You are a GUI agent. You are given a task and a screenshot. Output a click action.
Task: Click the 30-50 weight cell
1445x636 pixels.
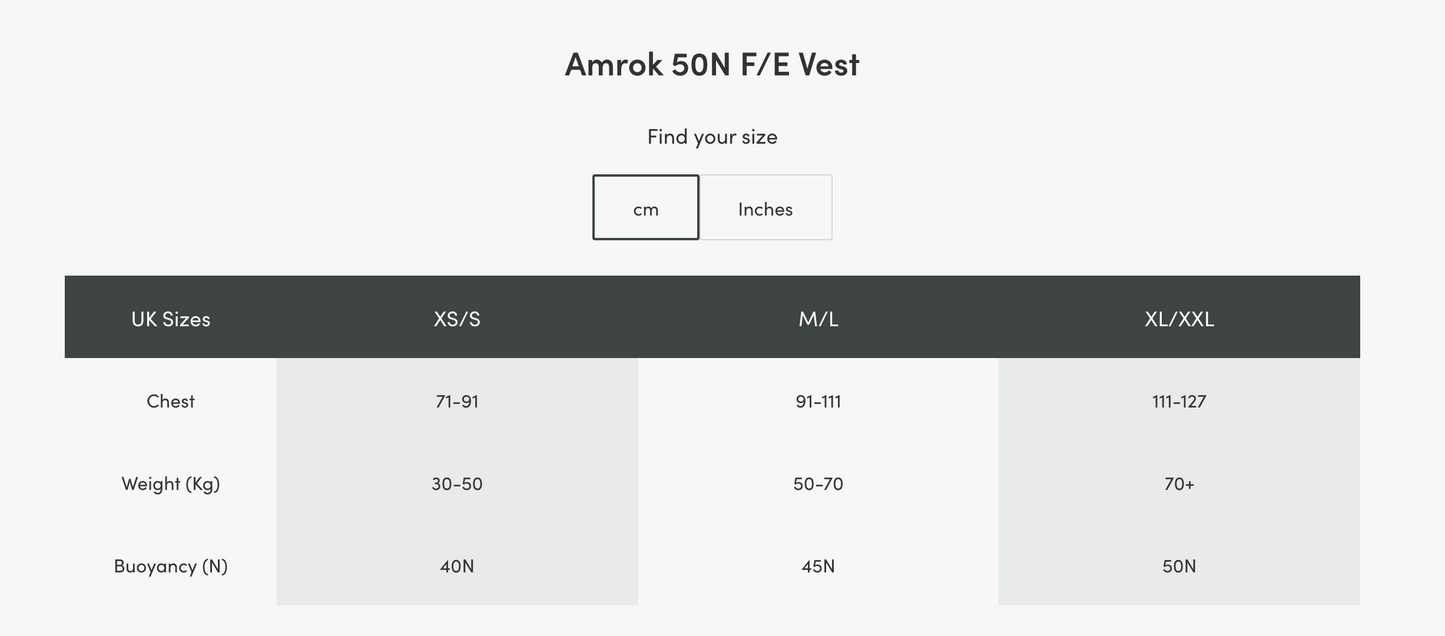point(457,484)
